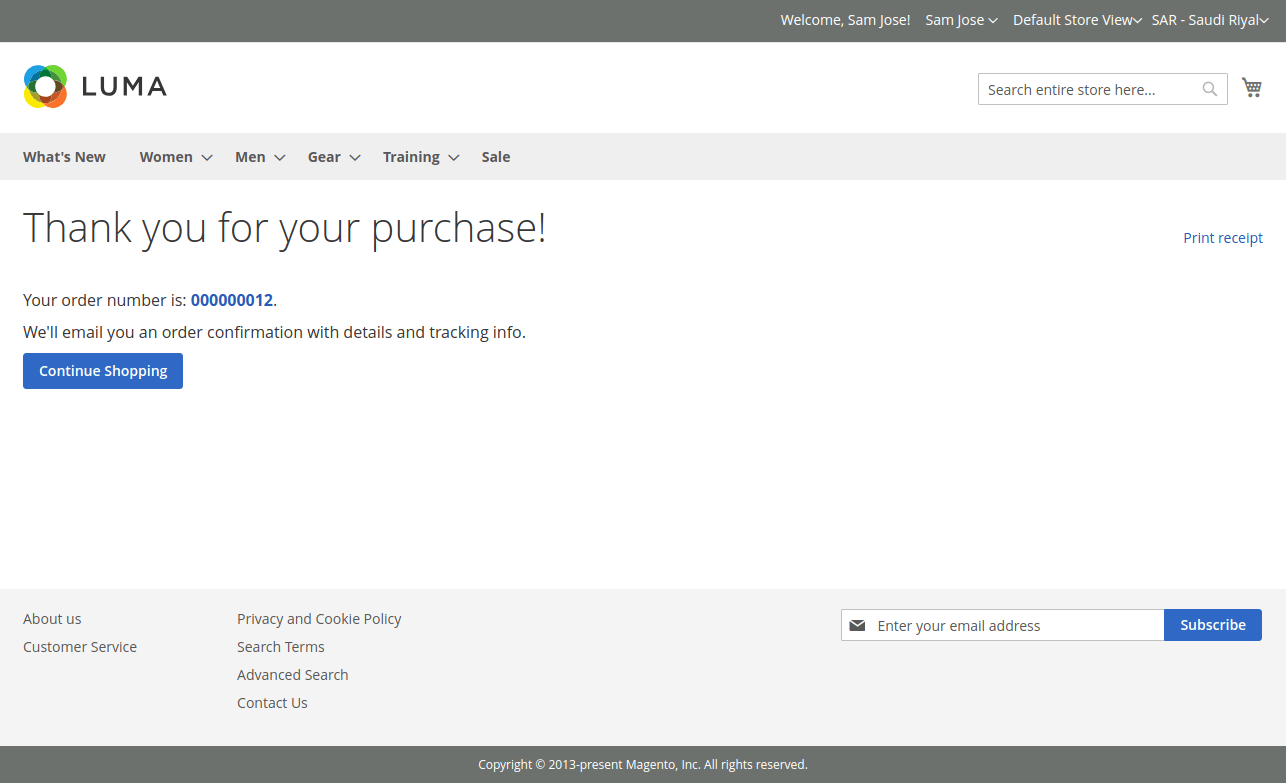Click the Continue Shopping button
1286x783 pixels.
click(103, 371)
